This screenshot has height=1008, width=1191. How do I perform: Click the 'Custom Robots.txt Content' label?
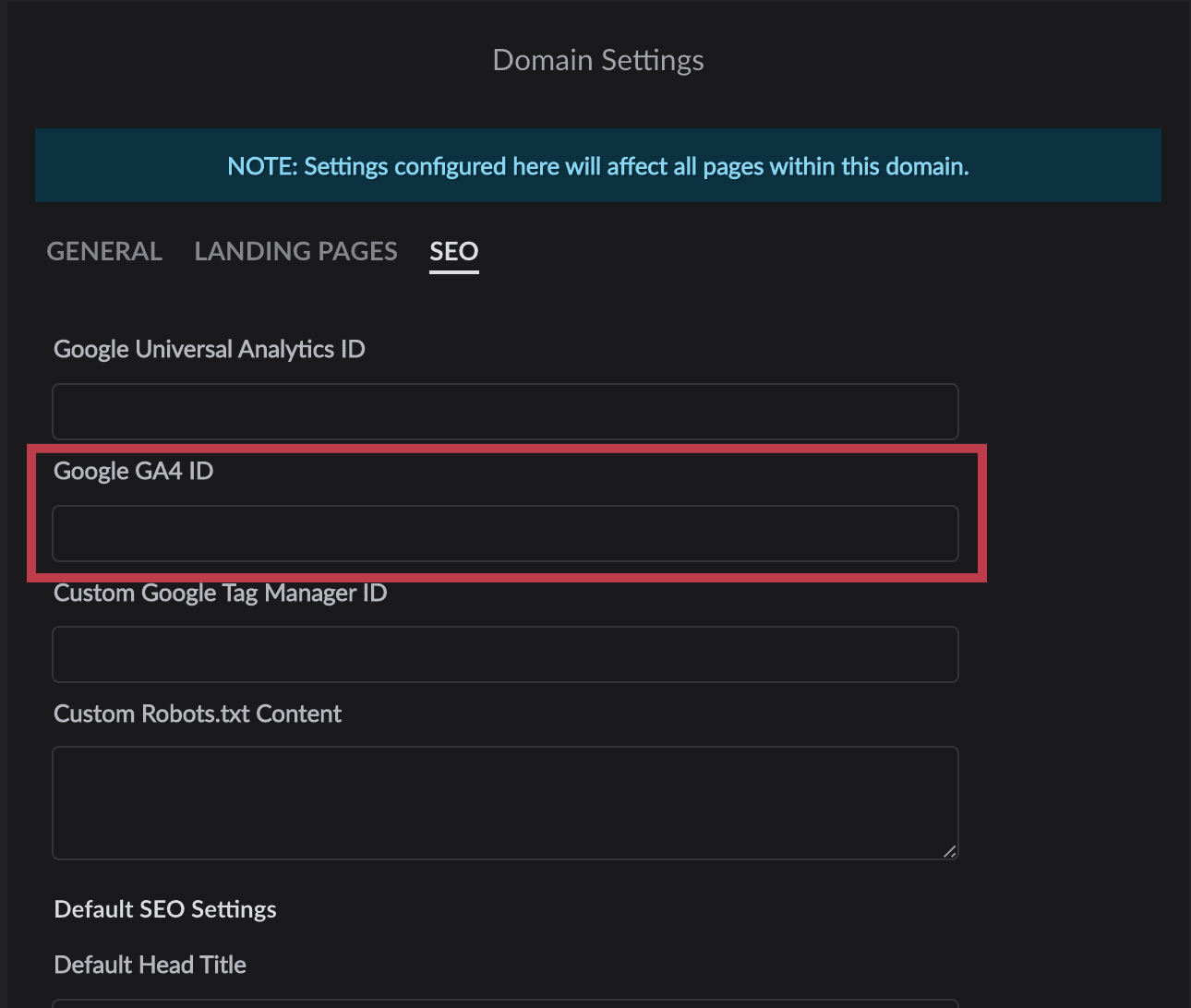(x=198, y=714)
